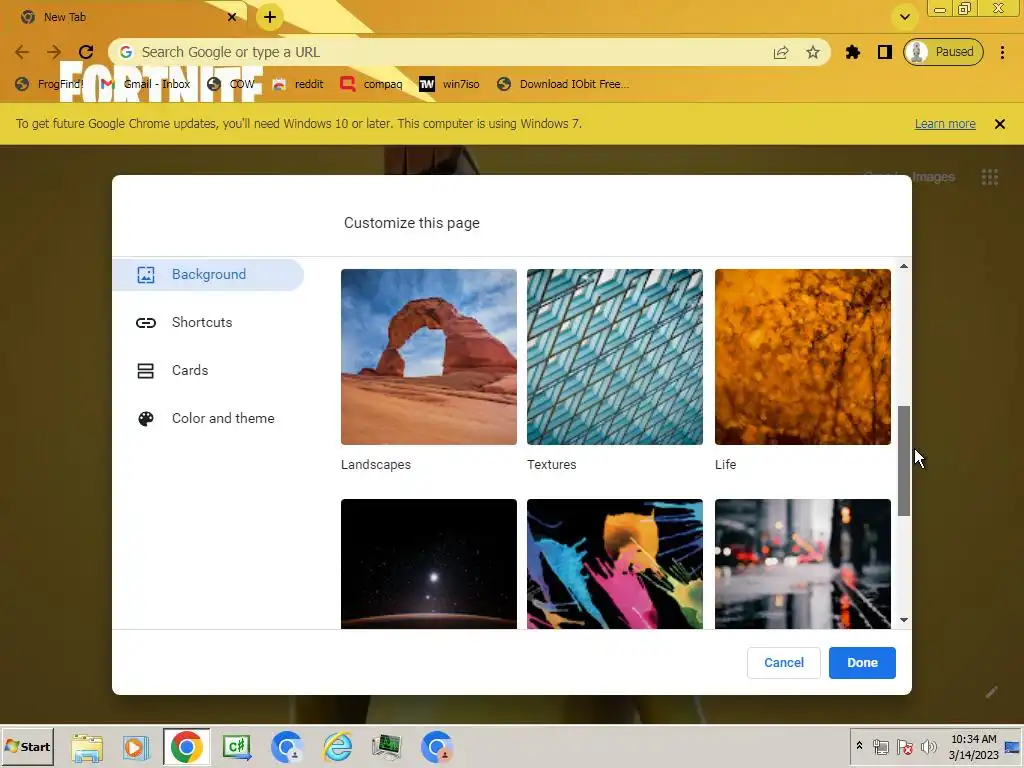Go back using the back arrow

click(22, 52)
